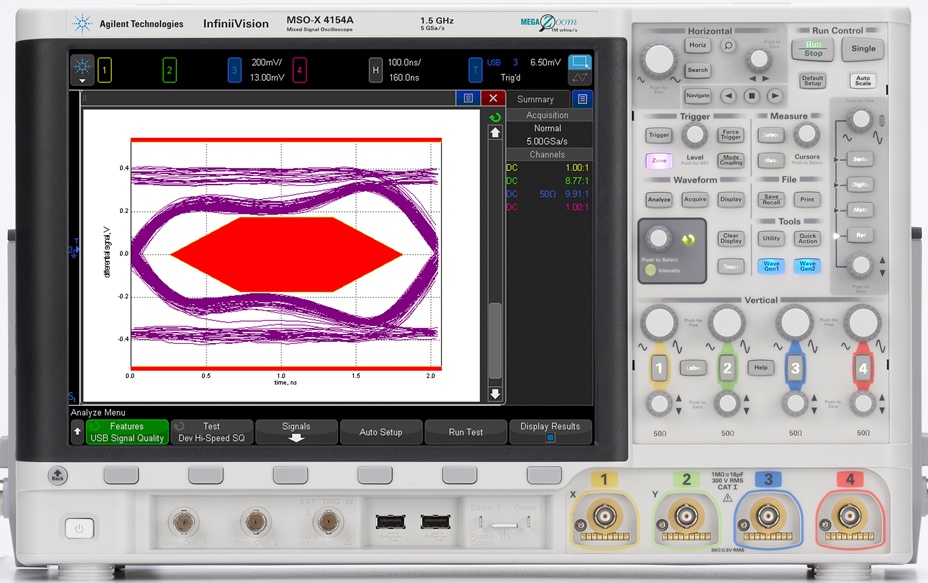Viewport: 928px width, 583px height.
Task: Close the eye diagram dialog with red X
Action: 493,98
